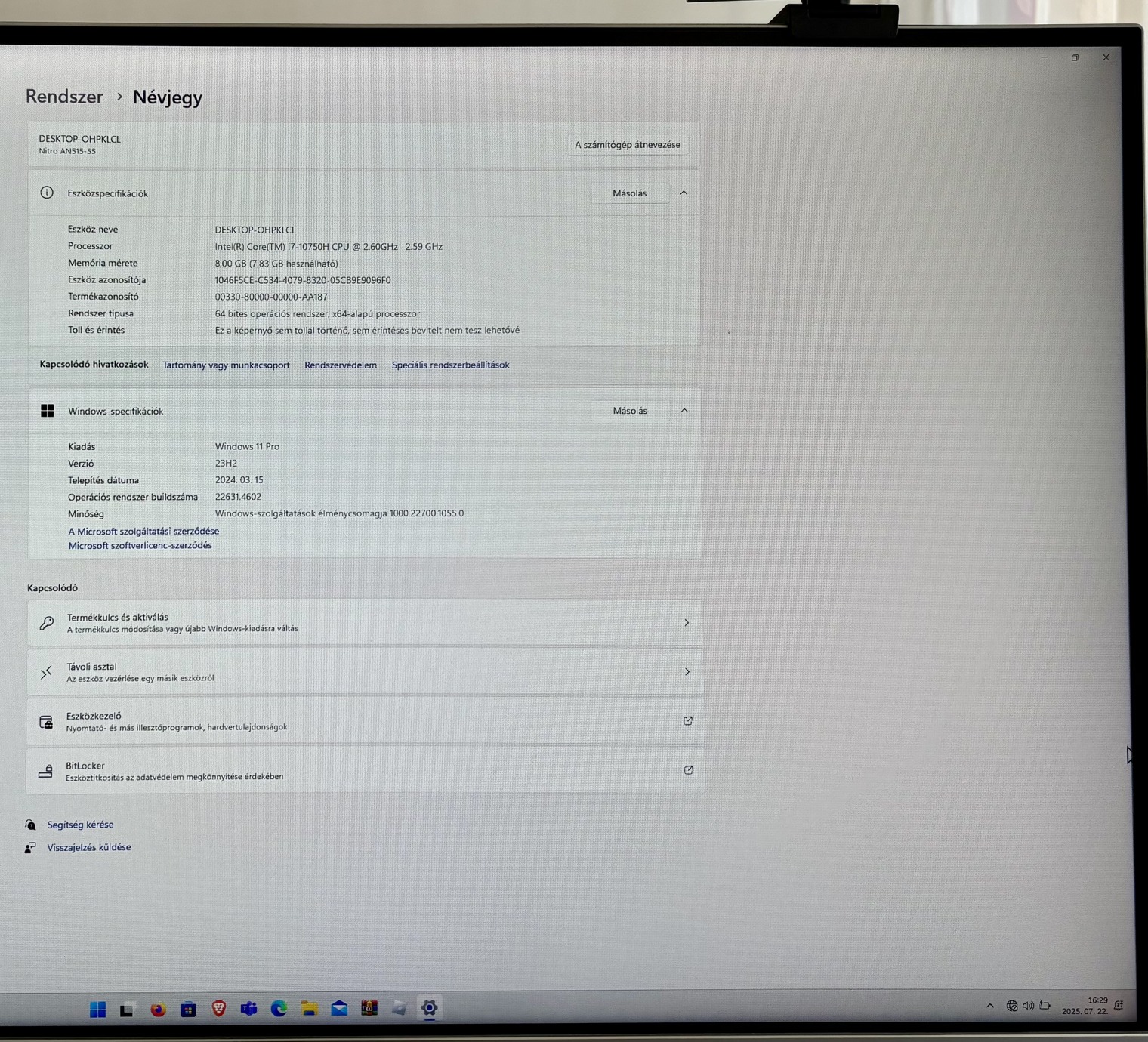
Task: Click A számítógép átnevezése button
Action: click(628, 145)
